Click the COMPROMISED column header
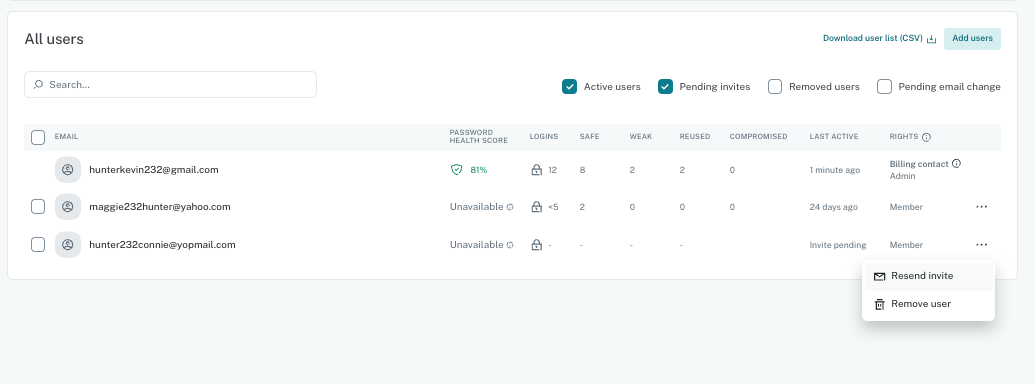The height and width of the screenshot is (384, 1035). pos(758,137)
